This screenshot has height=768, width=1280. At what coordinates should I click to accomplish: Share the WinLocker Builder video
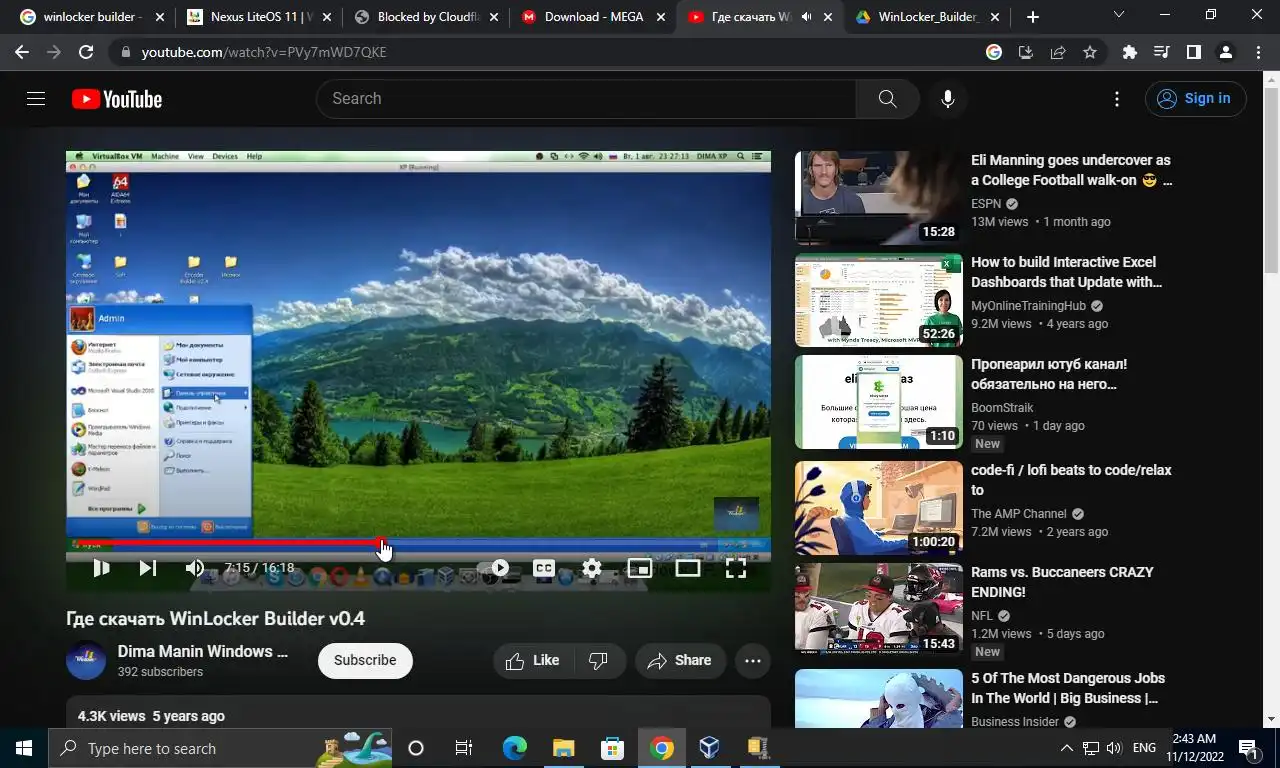pos(680,660)
